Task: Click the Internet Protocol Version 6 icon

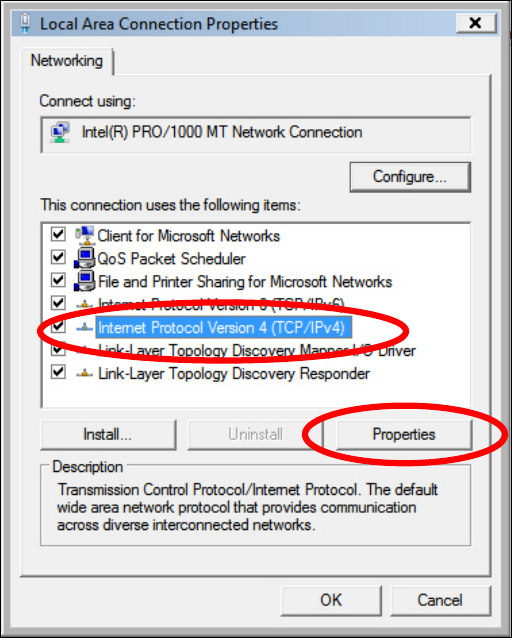Action: click(85, 304)
